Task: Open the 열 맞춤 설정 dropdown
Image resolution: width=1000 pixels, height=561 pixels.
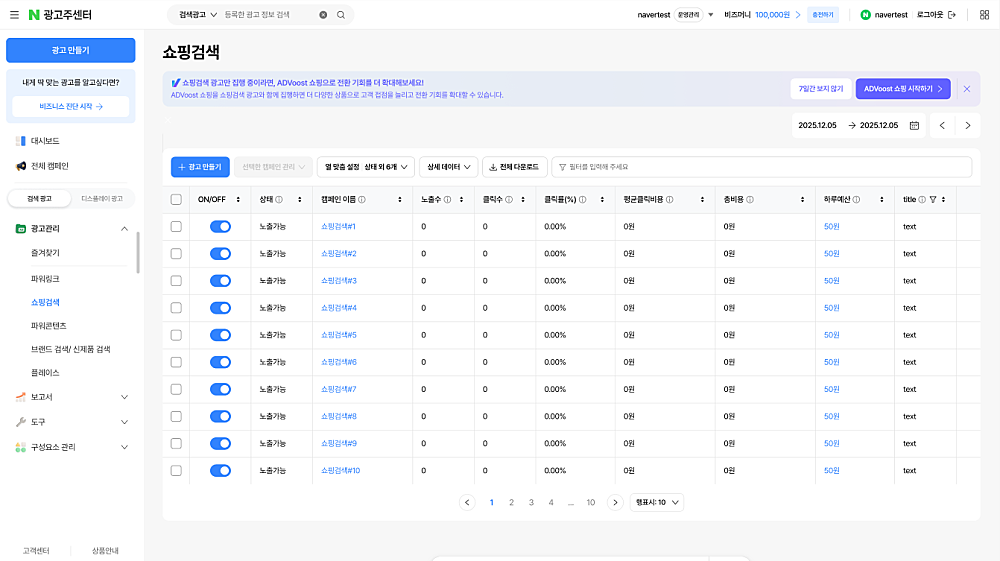Action: click(x=366, y=167)
